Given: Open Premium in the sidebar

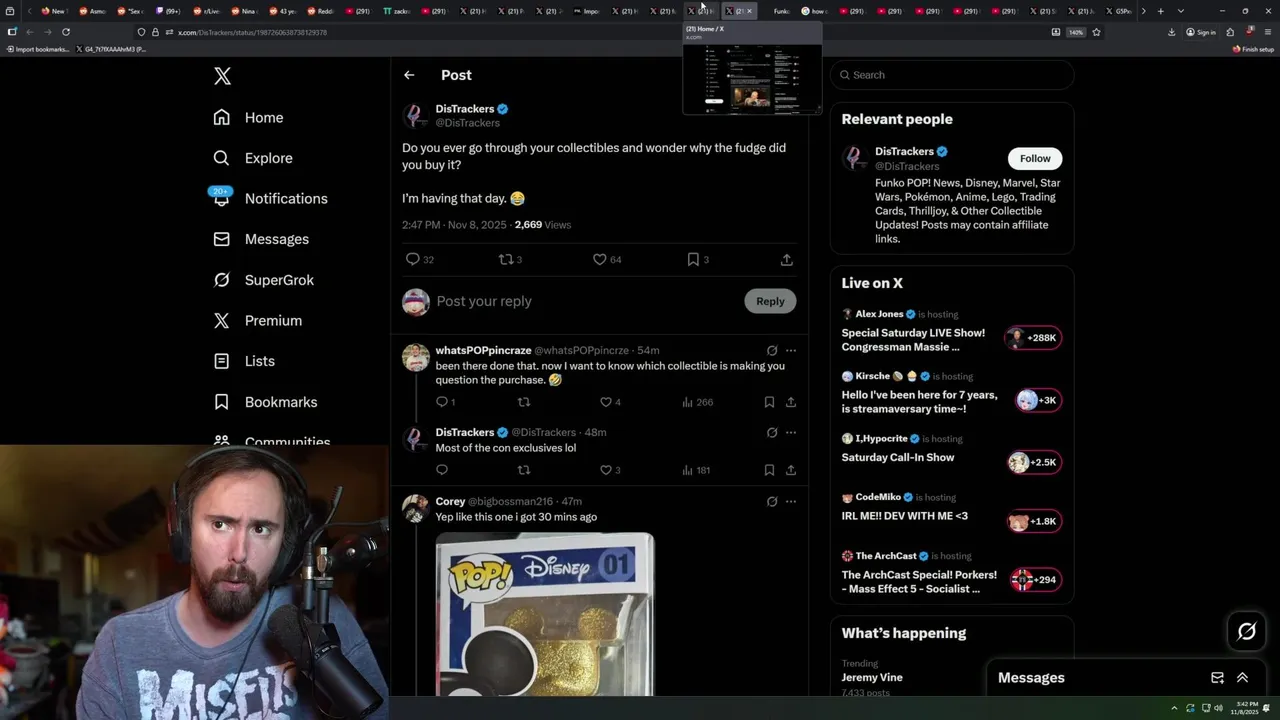Looking at the screenshot, I should pyautogui.click(x=258, y=320).
